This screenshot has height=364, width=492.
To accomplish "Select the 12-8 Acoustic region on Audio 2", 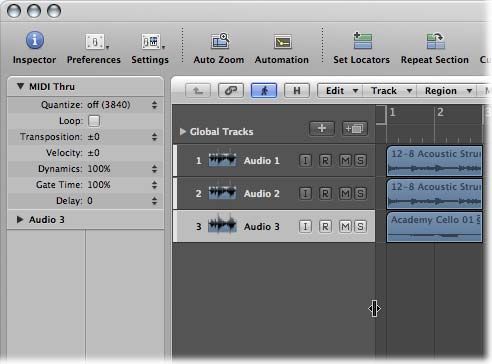I will tap(434, 194).
